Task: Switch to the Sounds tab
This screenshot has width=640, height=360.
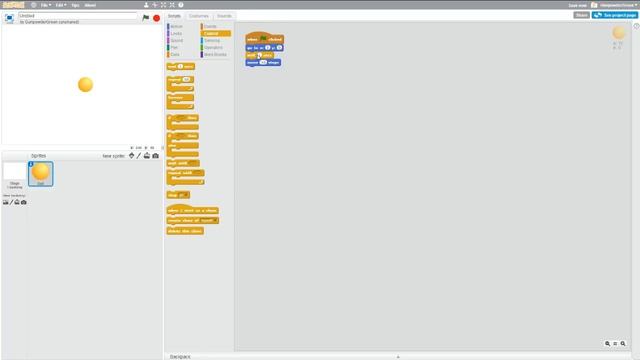Action: (x=224, y=16)
